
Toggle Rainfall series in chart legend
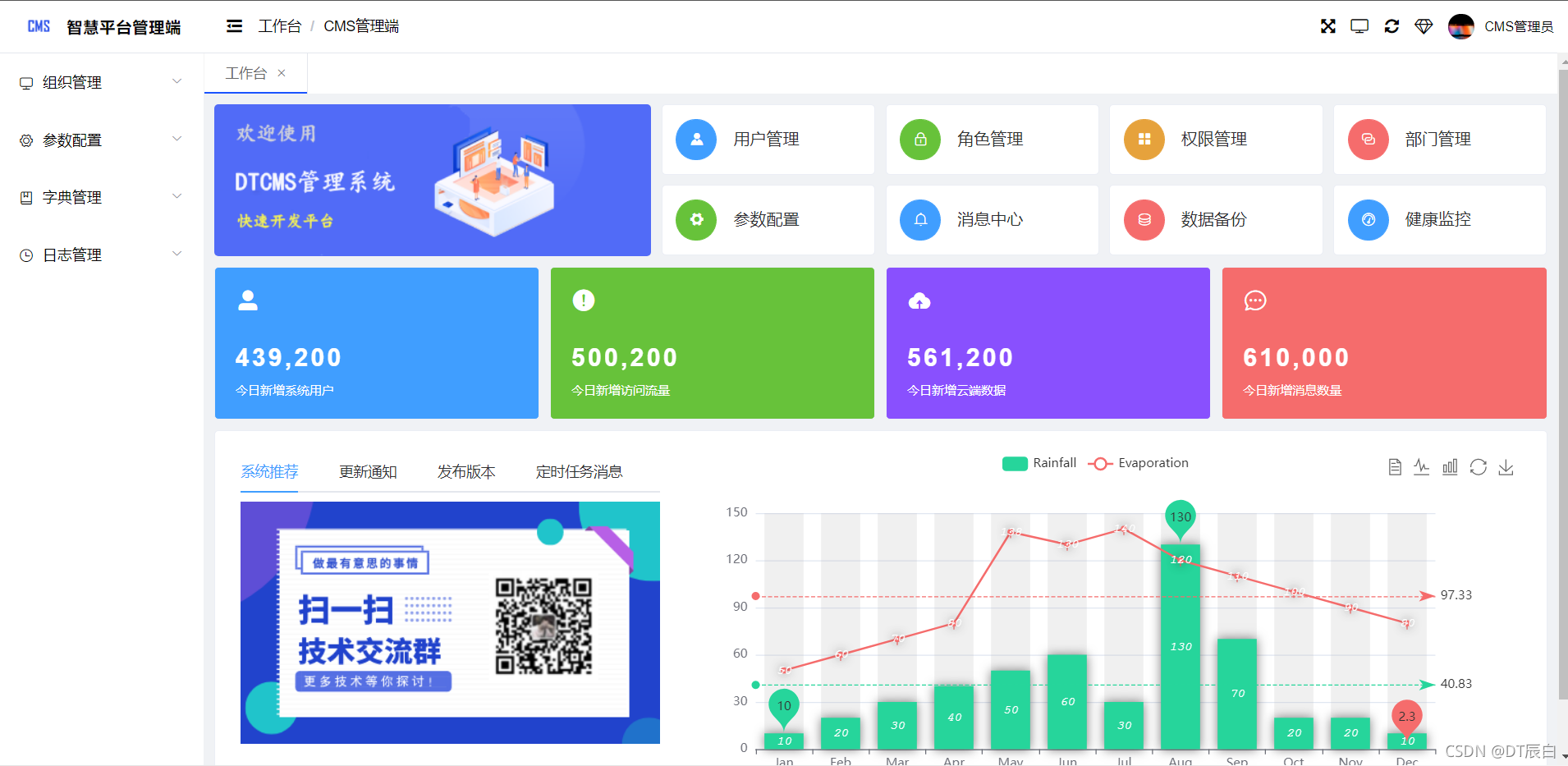coord(1039,463)
